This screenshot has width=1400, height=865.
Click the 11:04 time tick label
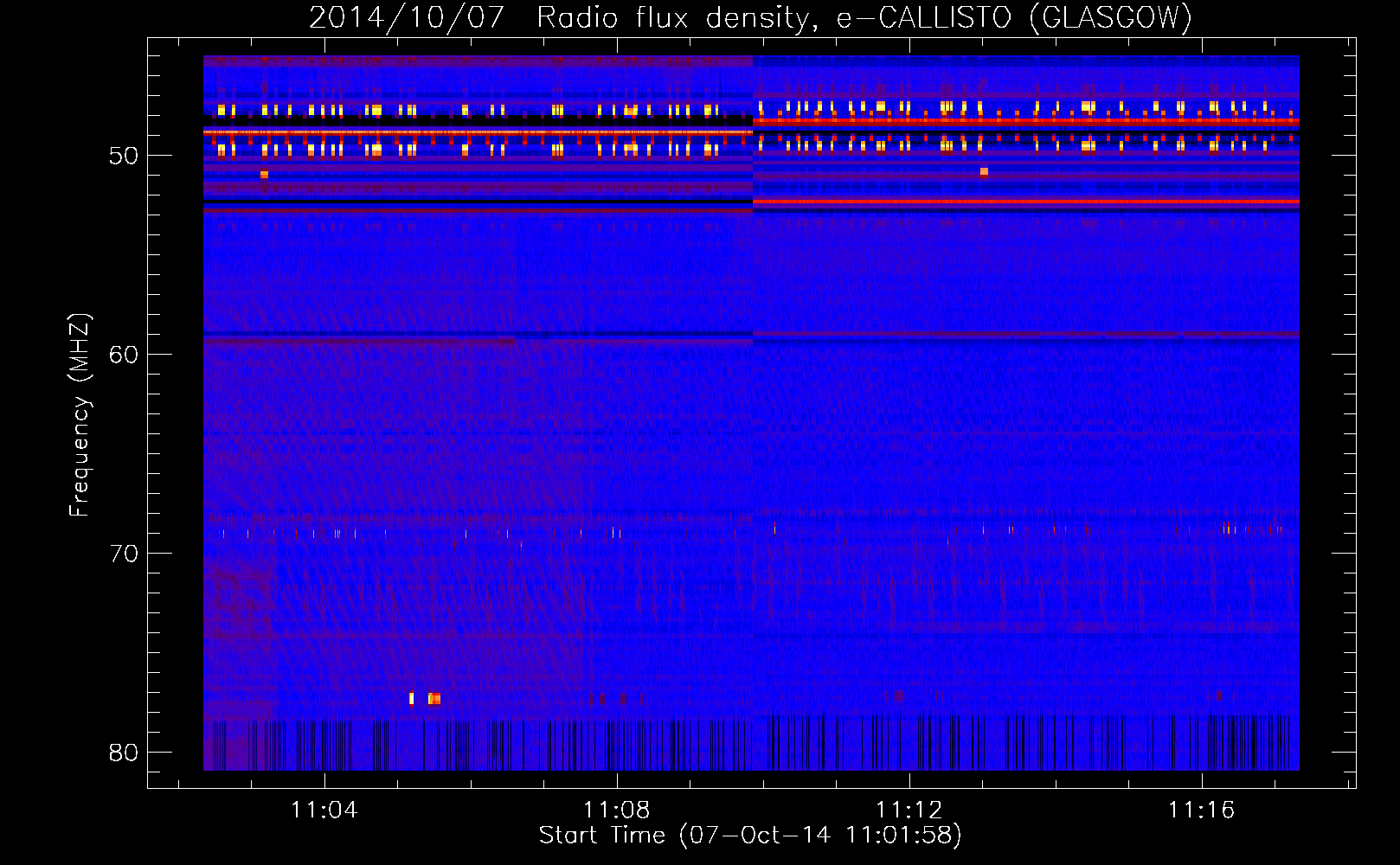tap(324, 811)
